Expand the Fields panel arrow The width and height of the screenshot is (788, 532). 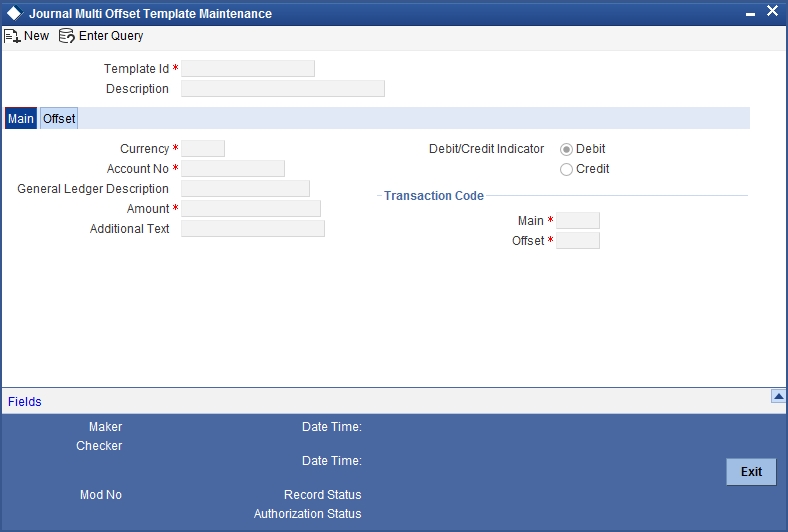pos(778,396)
